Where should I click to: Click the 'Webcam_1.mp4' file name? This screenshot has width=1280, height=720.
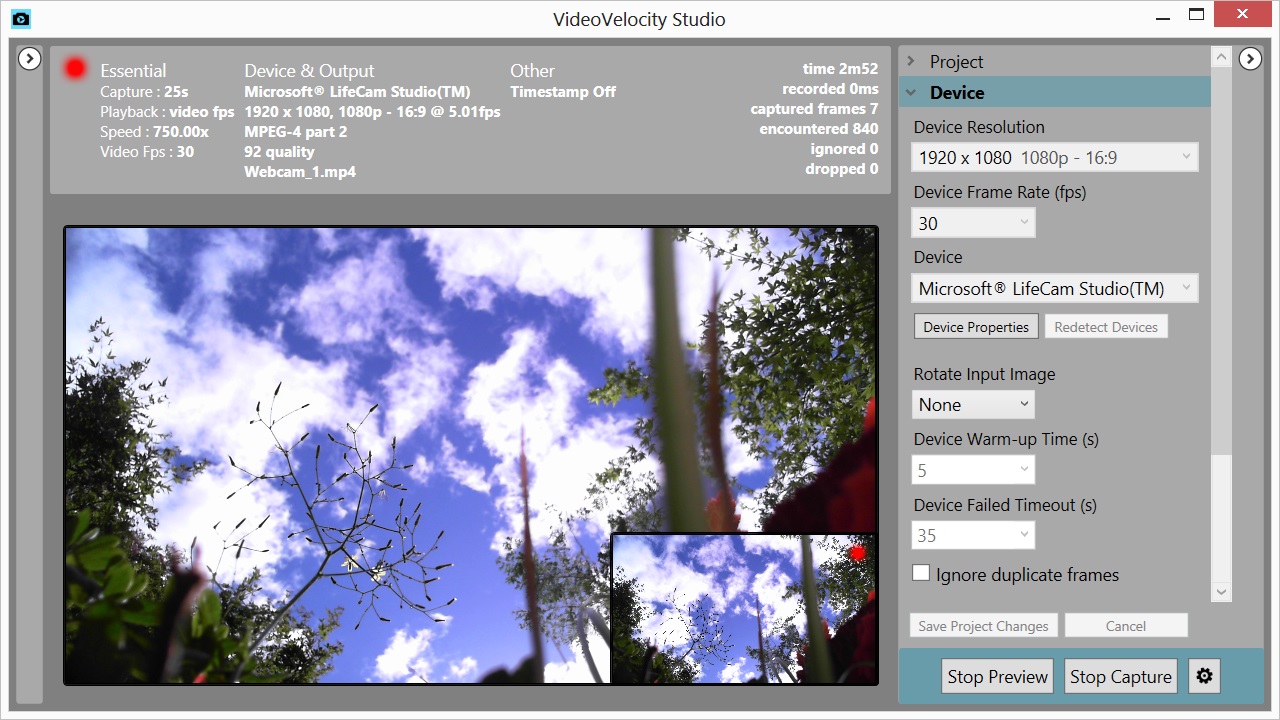tap(300, 171)
